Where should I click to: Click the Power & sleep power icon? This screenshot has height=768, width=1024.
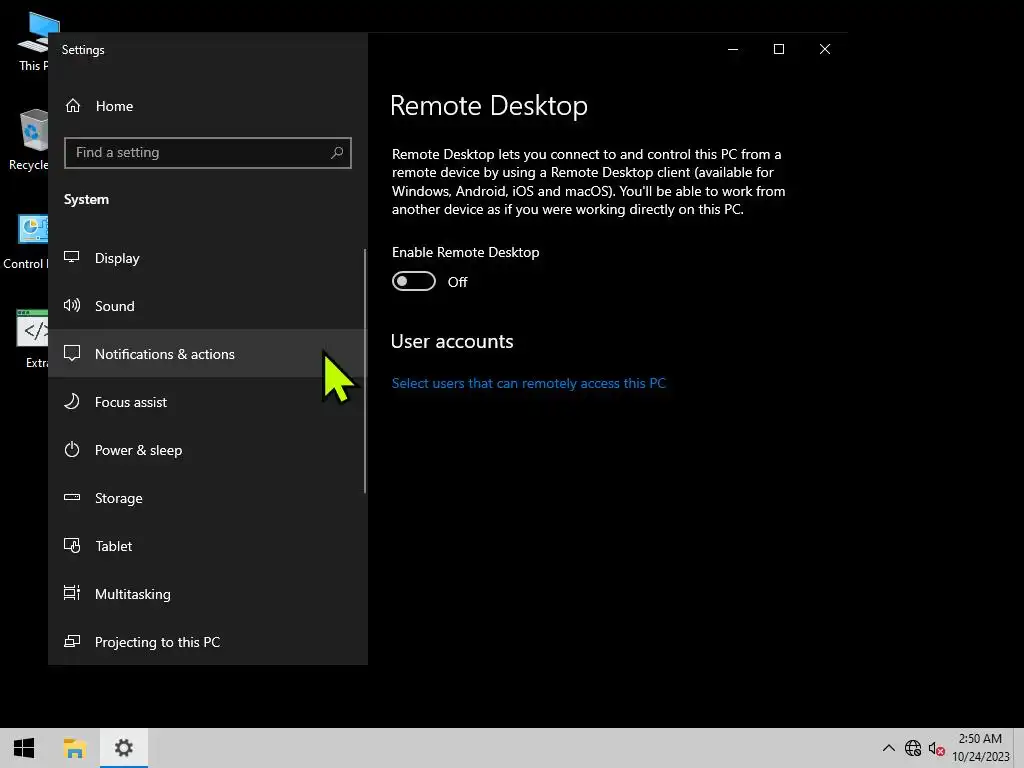[72, 449]
